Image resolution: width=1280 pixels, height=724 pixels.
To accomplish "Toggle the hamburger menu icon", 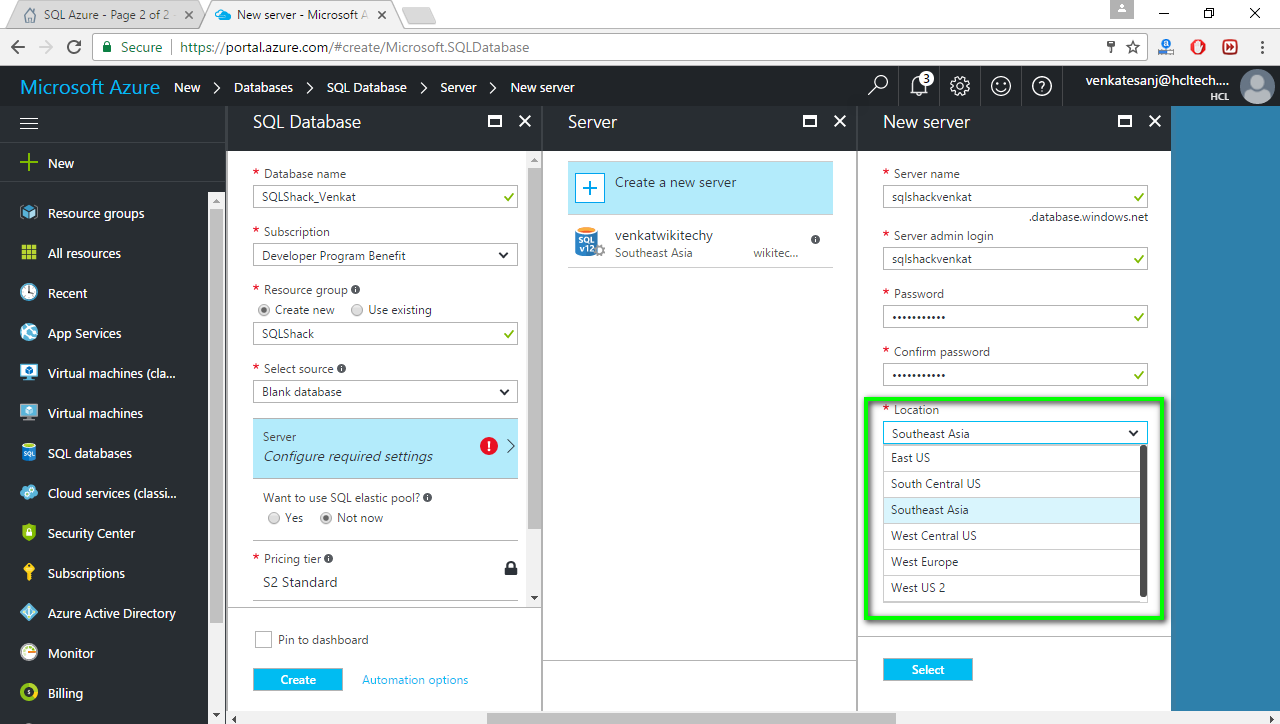I will (29, 123).
